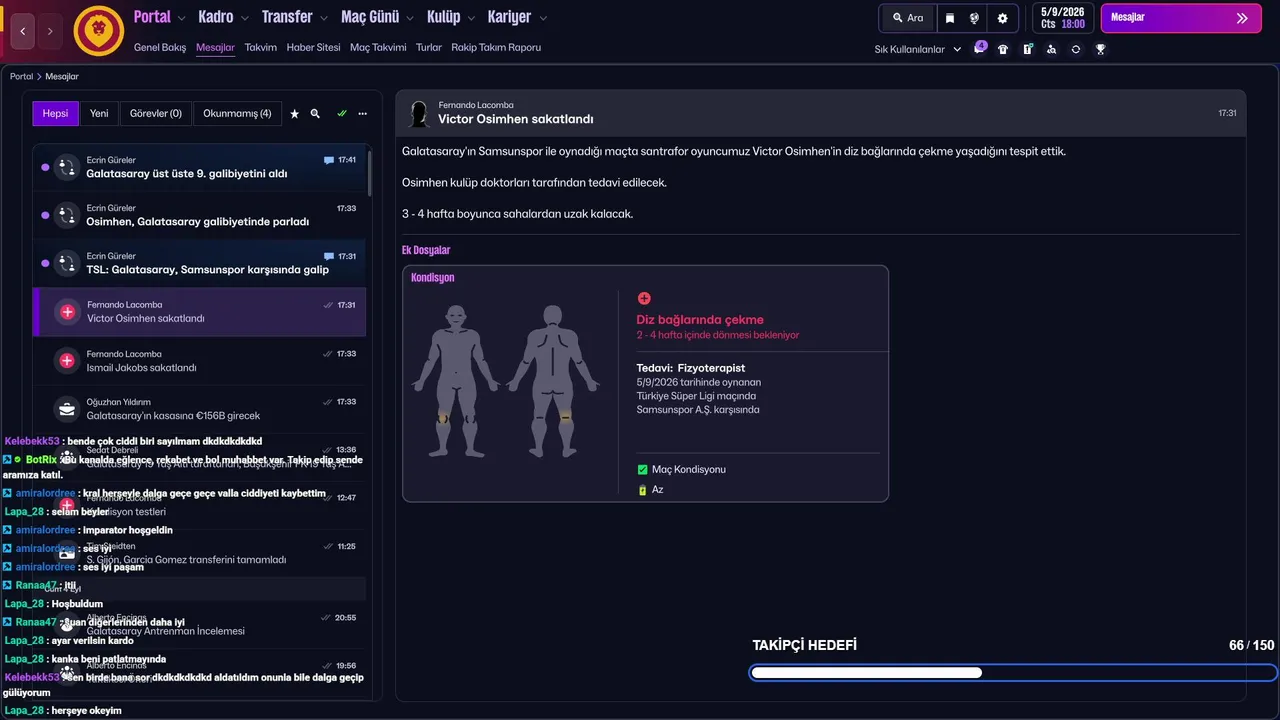The width and height of the screenshot is (1280, 720).
Task: Toggle unread dot on 'üst üste 9. galibiyetini' message
Action: pos(45,168)
